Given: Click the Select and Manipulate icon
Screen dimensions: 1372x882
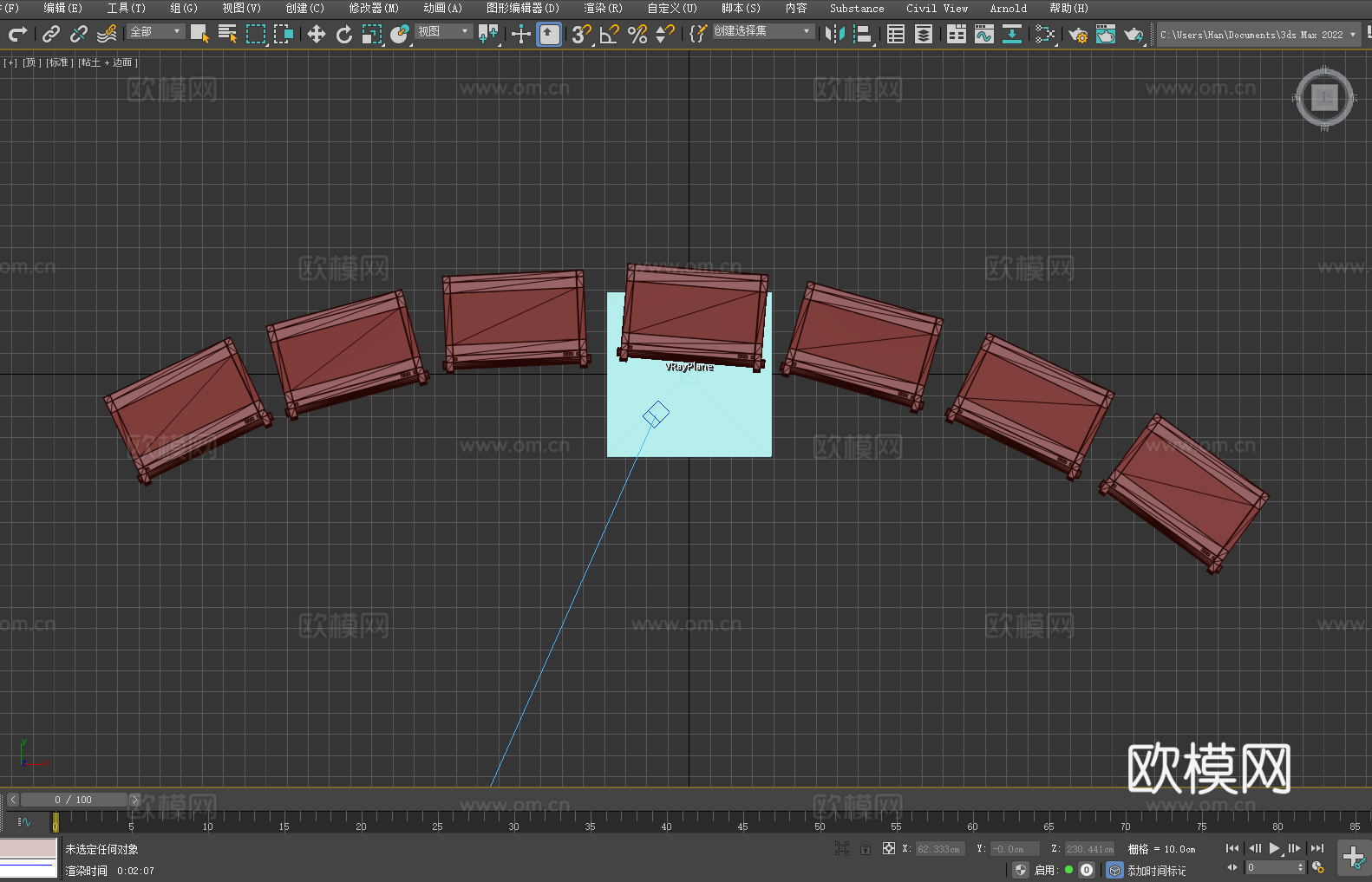Looking at the screenshot, I should click(x=521, y=34).
